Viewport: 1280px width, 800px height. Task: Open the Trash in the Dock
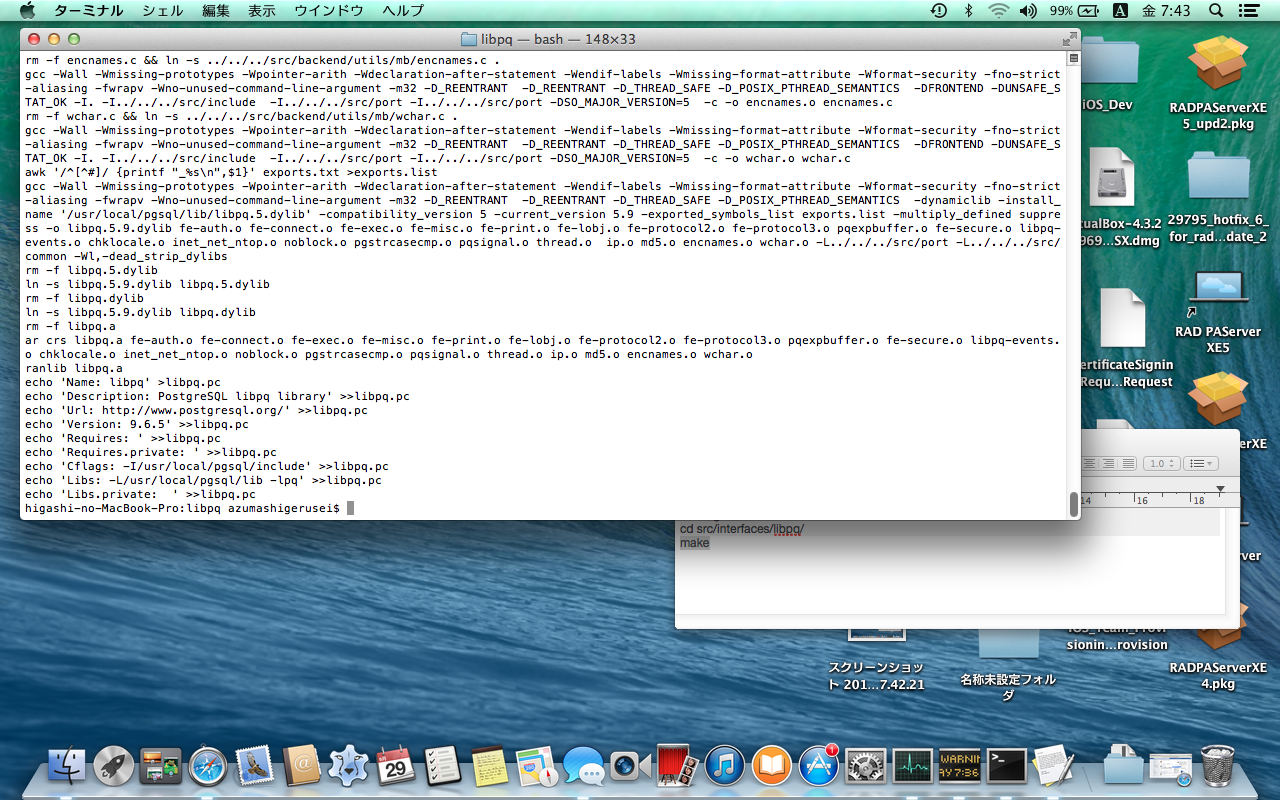(x=1217, y=766)
